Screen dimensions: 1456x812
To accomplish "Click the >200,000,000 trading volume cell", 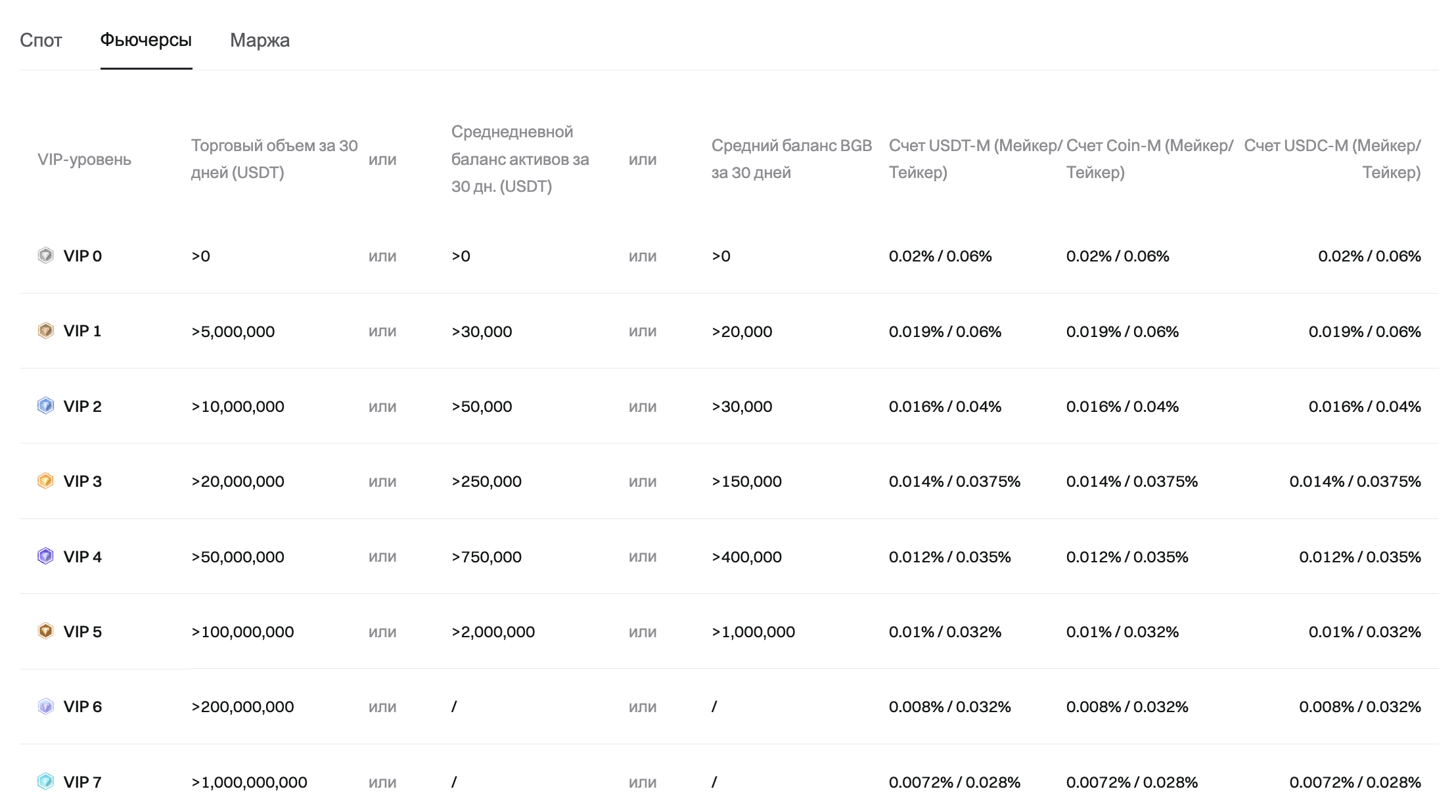I will coord(242,707).
